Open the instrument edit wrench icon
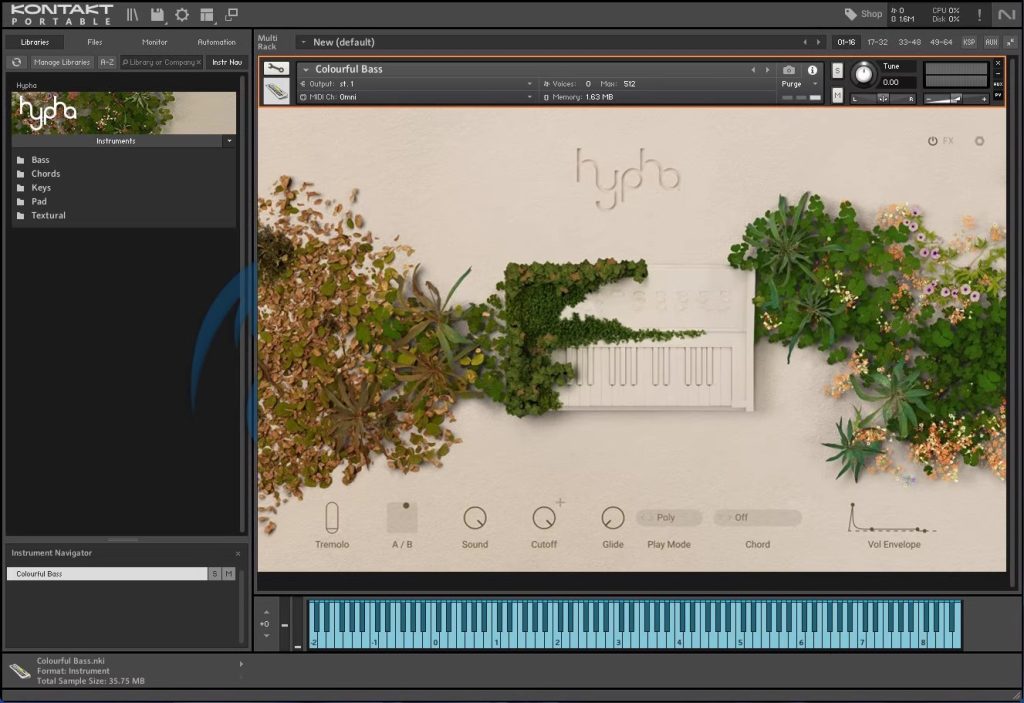Viewport: 1024px width, 703px height. pos(276,69)
